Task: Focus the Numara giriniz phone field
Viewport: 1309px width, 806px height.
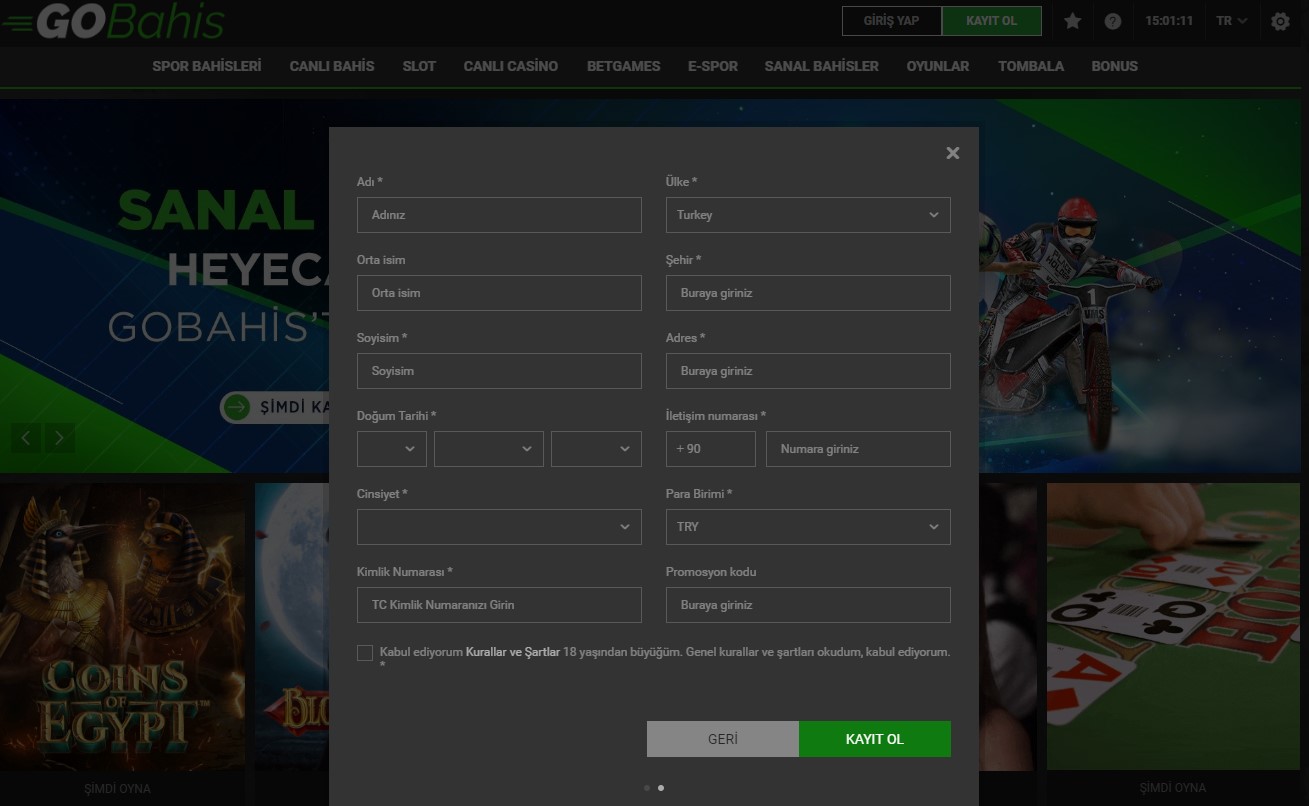Action: (858, 449)
